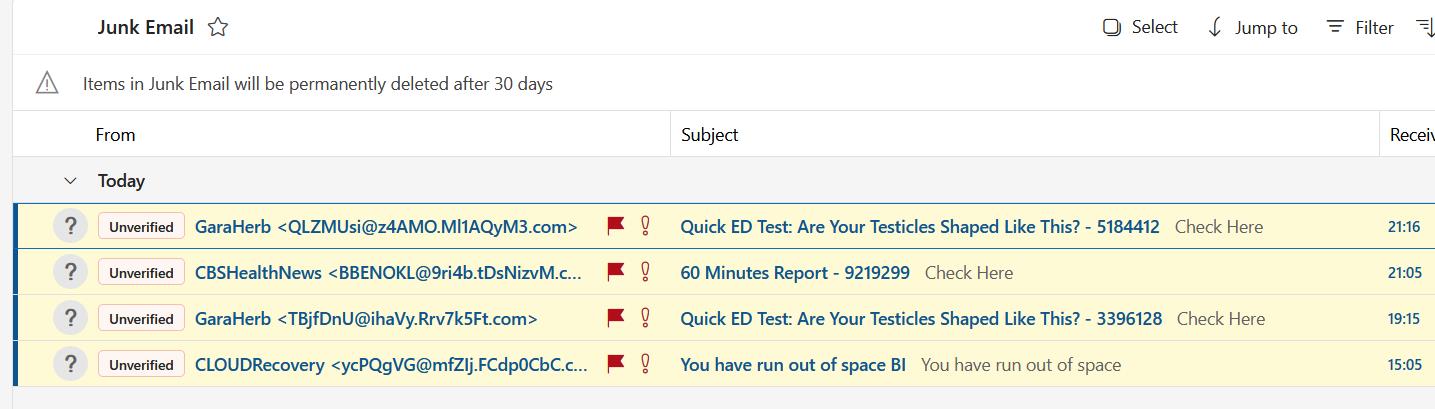
Task: Toggle the Select messages checkbox option
Action: [x=1140, y=28]
